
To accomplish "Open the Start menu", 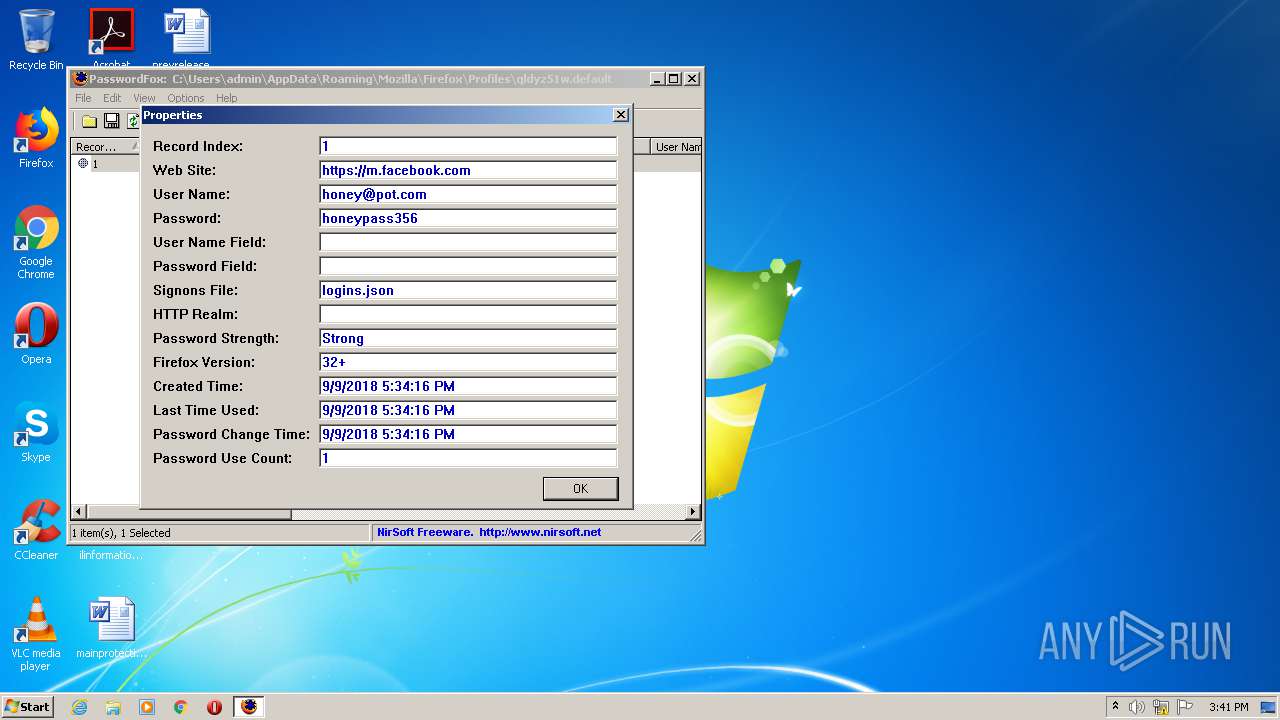I will coord(28,707).
